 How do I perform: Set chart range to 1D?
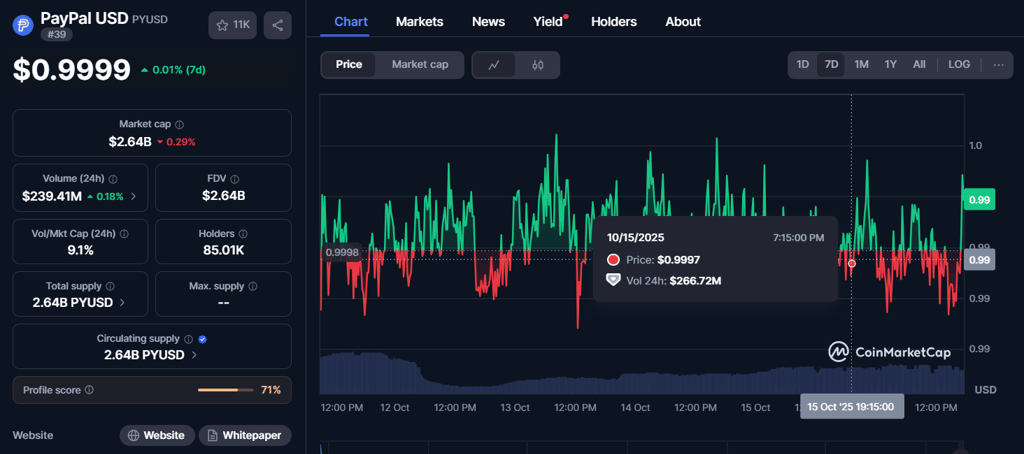click(803, 65)
